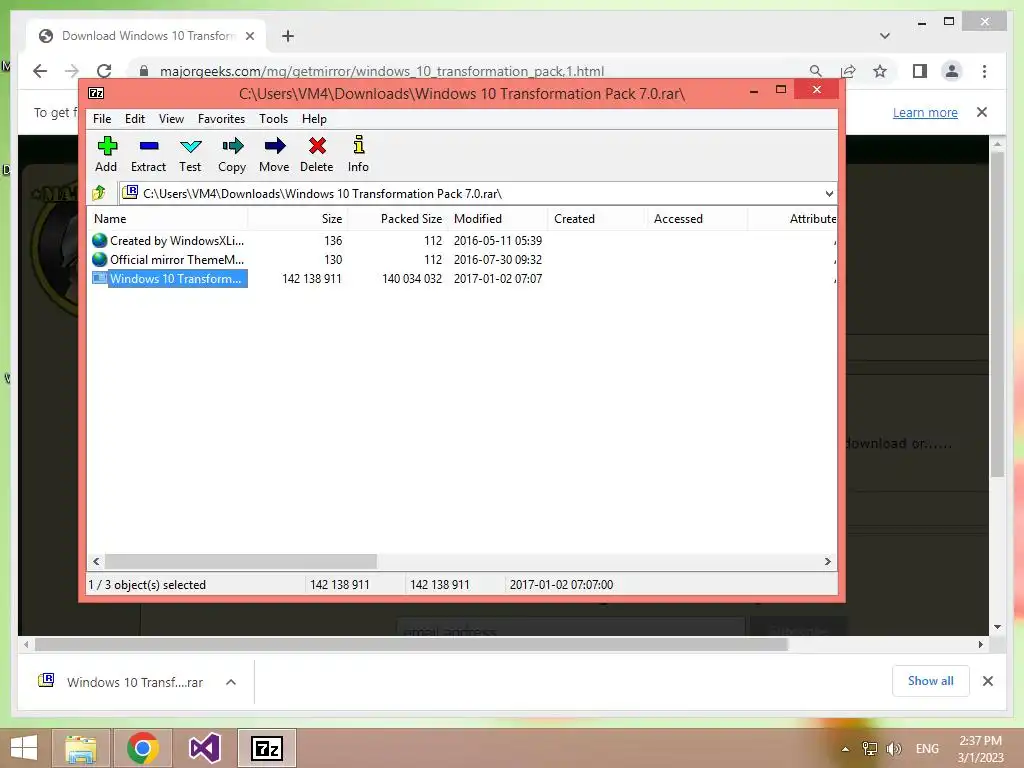The image size is (1024, 768).
Task: Open Windows Start button
Action: [24, 748]
